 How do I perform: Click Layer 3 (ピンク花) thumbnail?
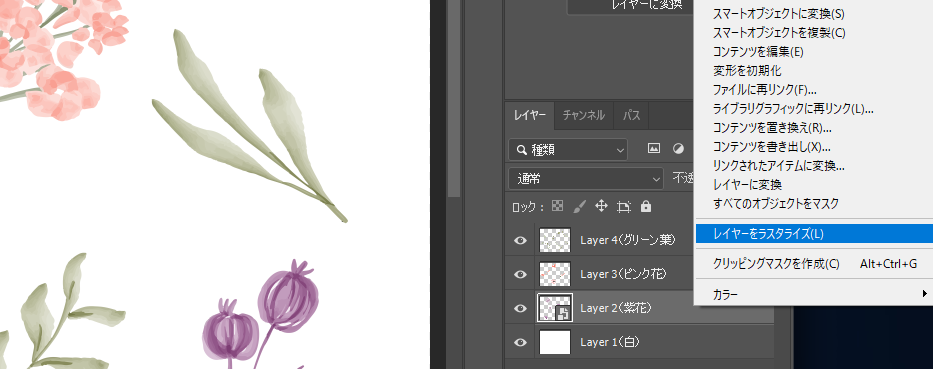(x=555, y=274)
